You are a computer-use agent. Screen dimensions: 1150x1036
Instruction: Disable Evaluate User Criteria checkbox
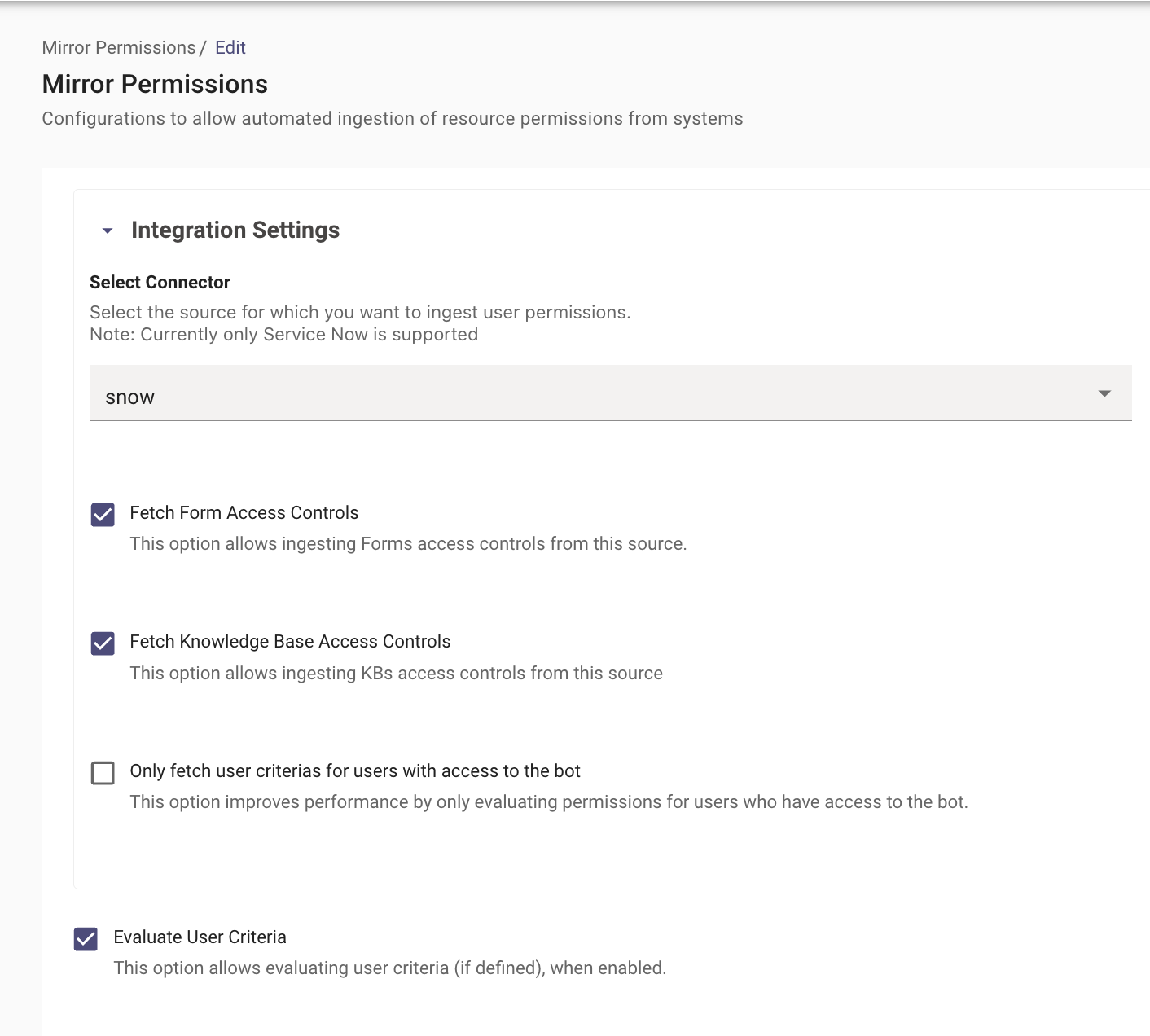[x=86, y=939]
